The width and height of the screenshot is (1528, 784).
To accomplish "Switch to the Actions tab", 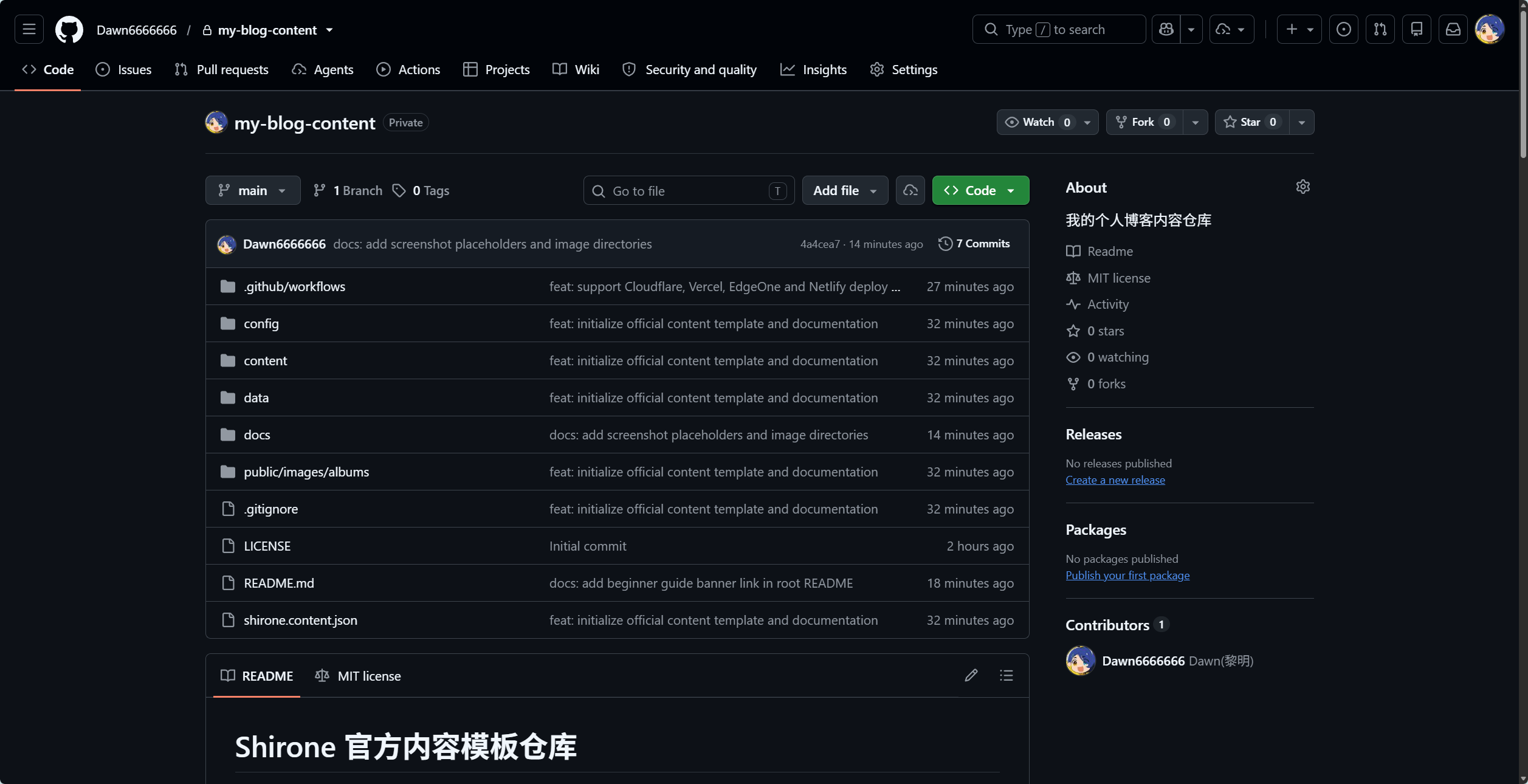I will (408, 69).
